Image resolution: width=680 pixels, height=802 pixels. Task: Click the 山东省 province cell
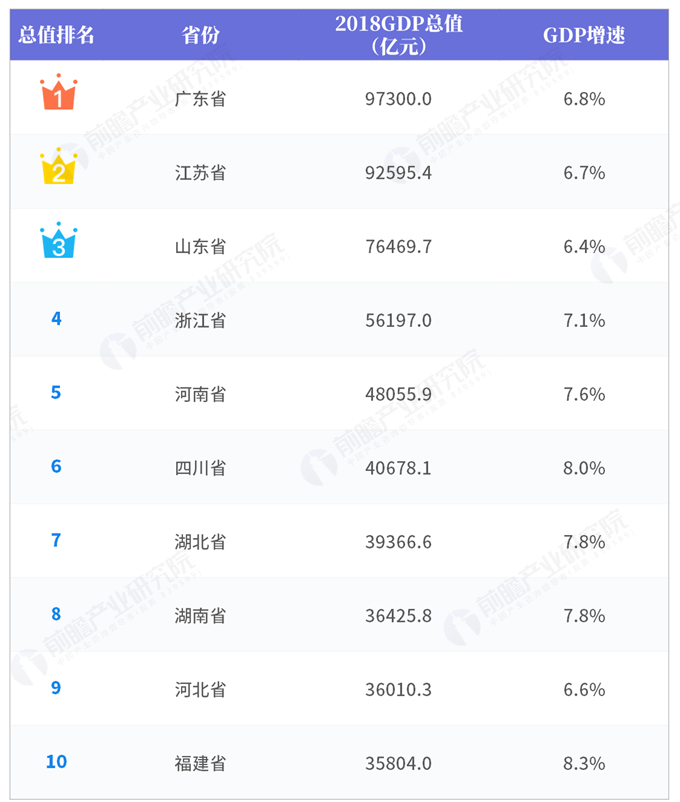pos(201,247)
